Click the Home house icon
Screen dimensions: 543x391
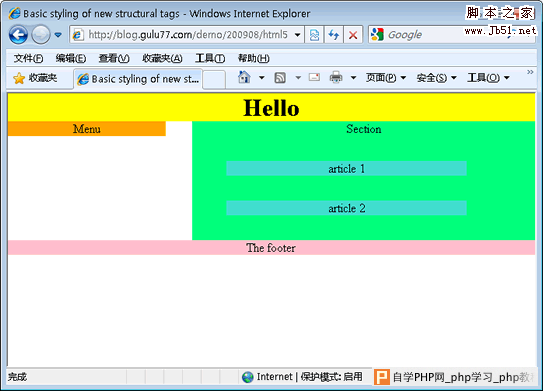244,77
